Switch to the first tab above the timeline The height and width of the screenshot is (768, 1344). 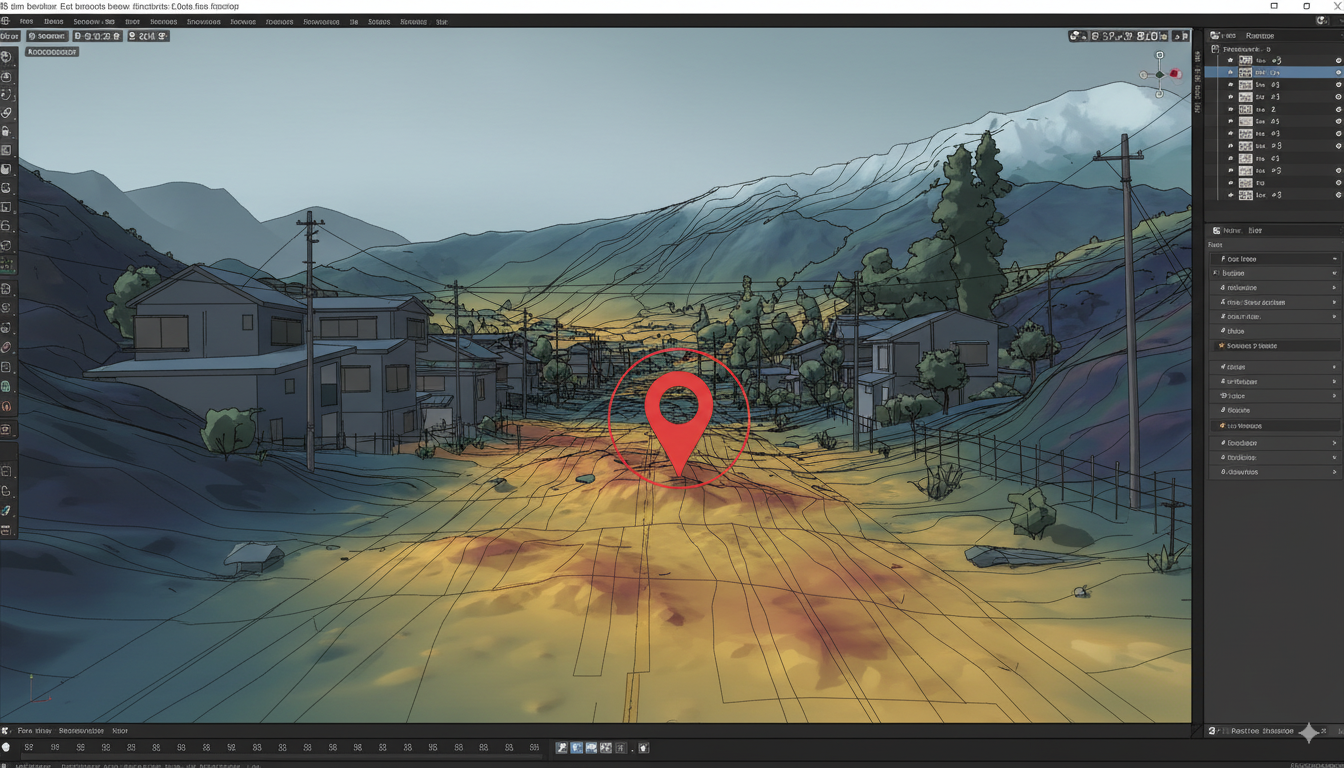pos(34,731)
